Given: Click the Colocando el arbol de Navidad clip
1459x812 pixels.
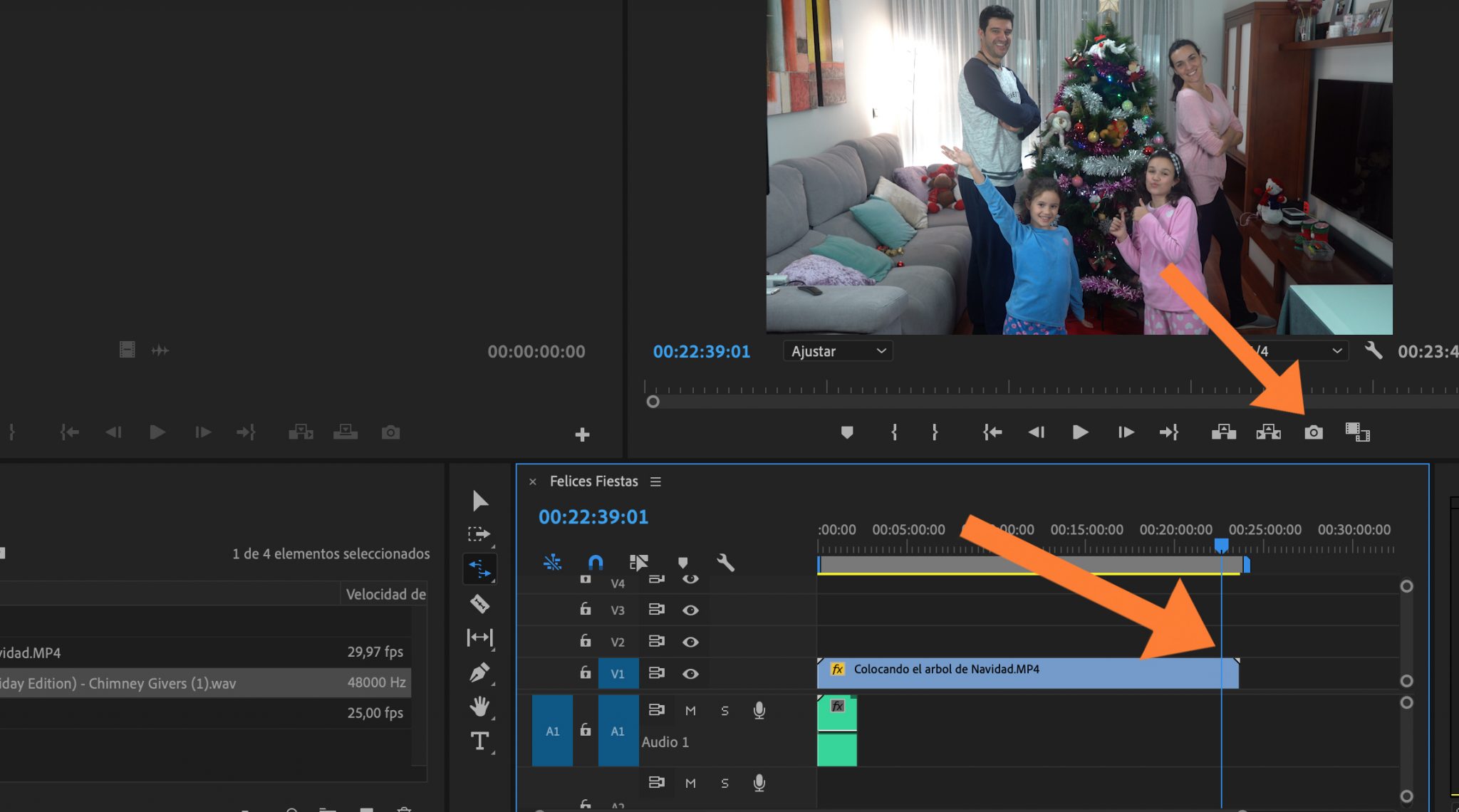Looking at the screenshot, I should tap(1026, 673).
